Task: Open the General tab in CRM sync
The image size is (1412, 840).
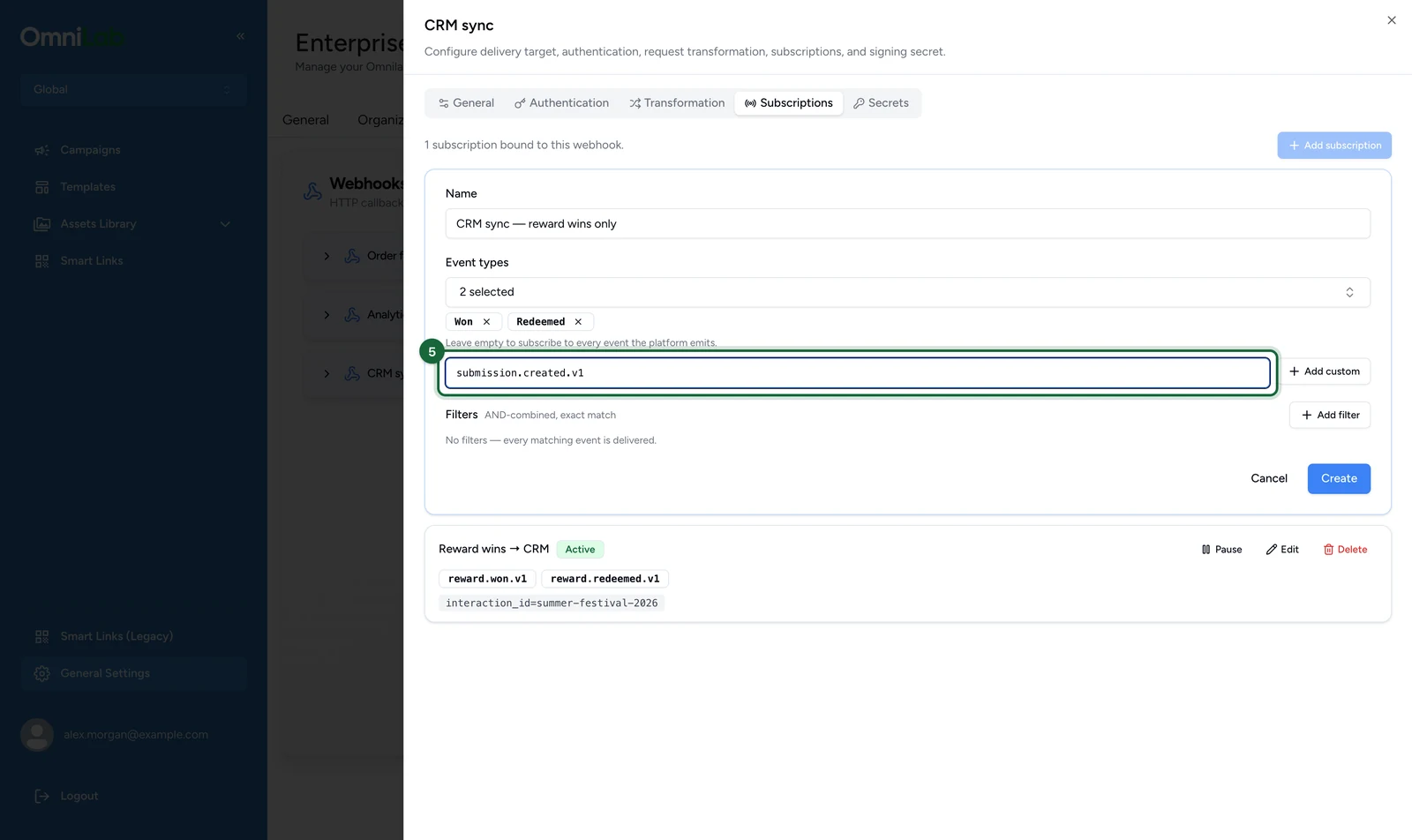Action: click(x=466, y=103)
